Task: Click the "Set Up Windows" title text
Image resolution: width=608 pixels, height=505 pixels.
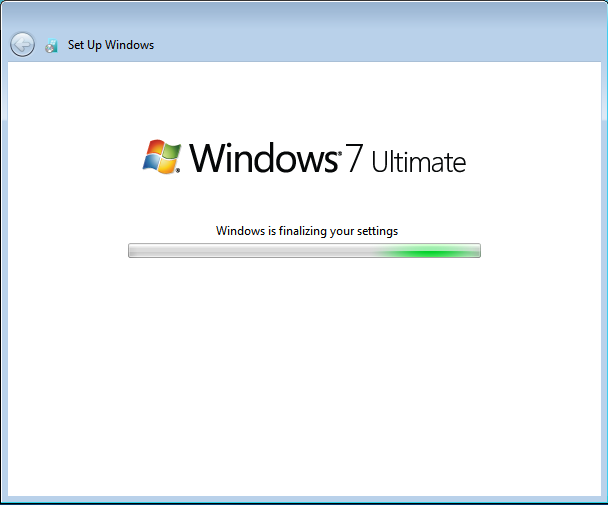Action: click(x=111, y=45)
